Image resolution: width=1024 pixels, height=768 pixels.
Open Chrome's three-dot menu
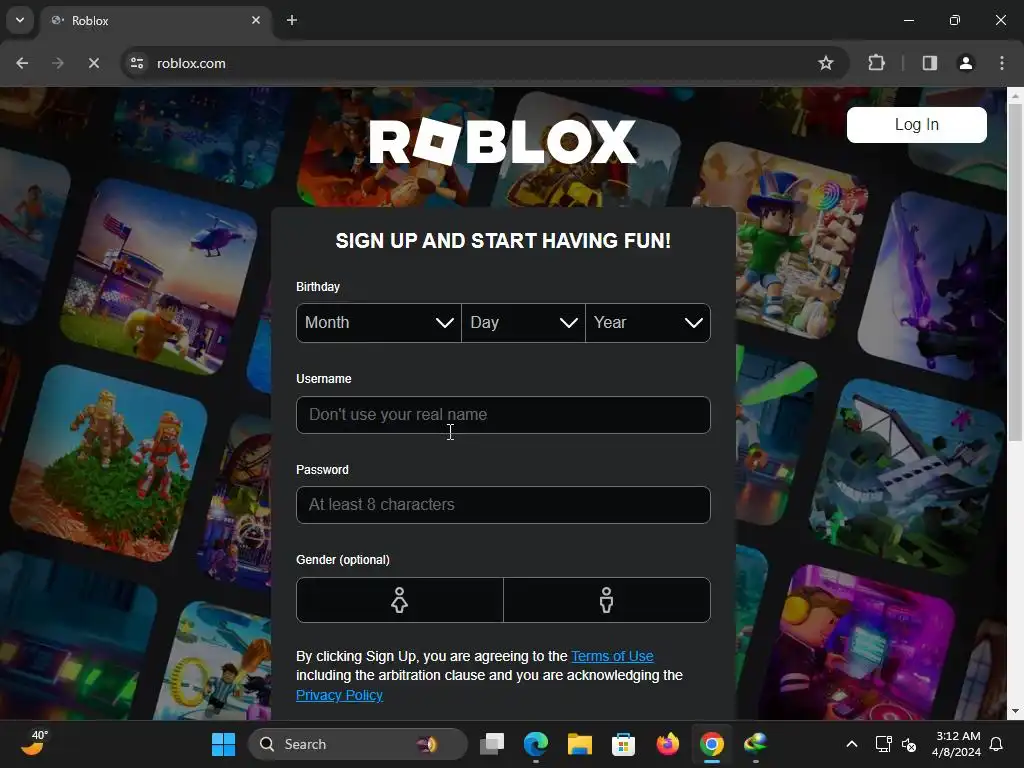[x=1002, y=63]
